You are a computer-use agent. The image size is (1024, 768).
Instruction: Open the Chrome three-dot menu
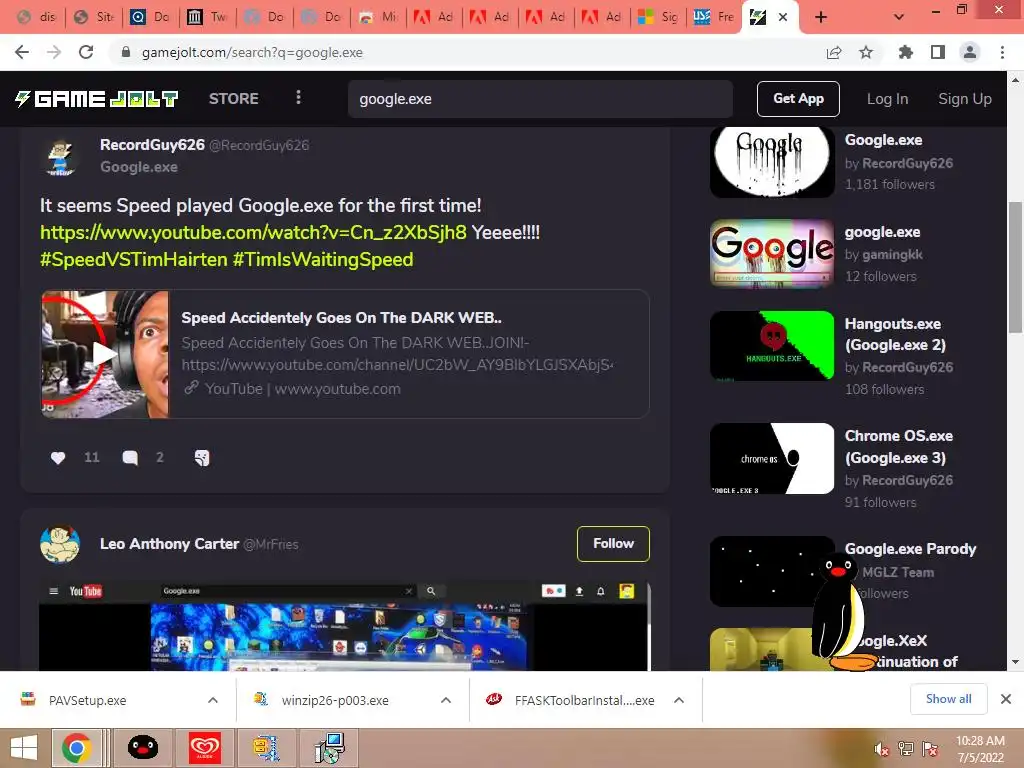(x=1002, y=52)
